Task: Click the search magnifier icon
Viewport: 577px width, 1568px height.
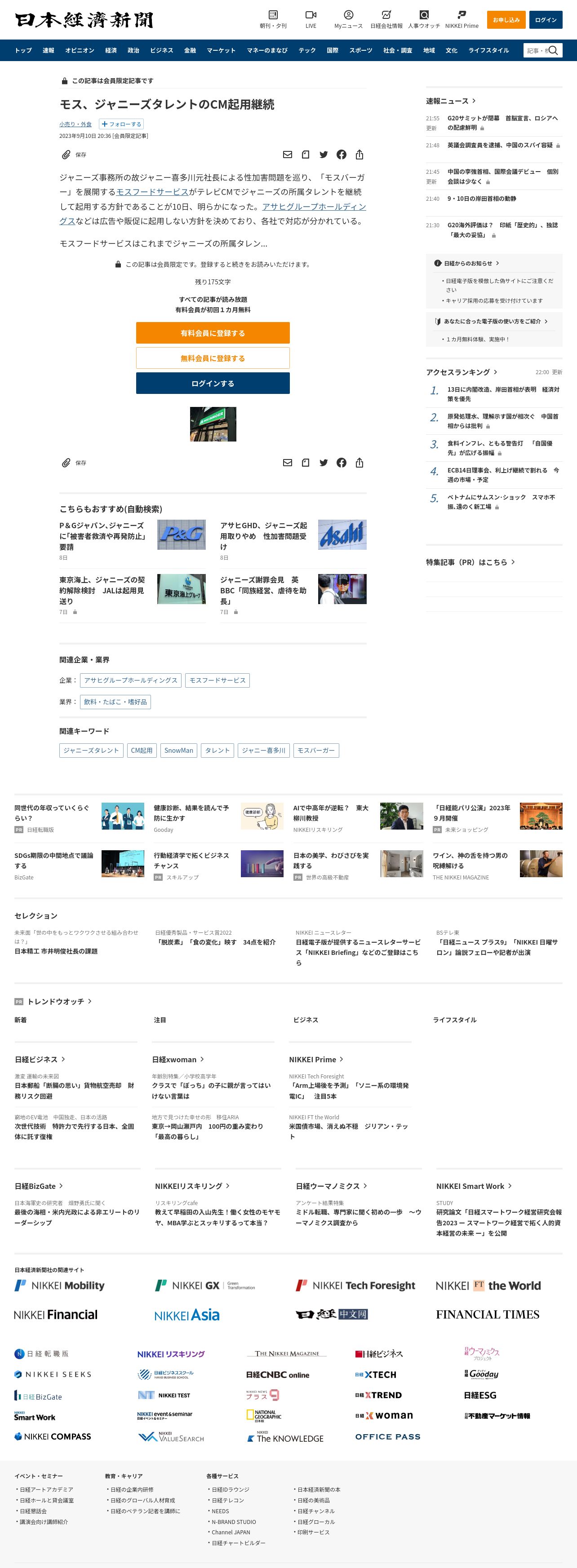Action: tap(553, 50)
